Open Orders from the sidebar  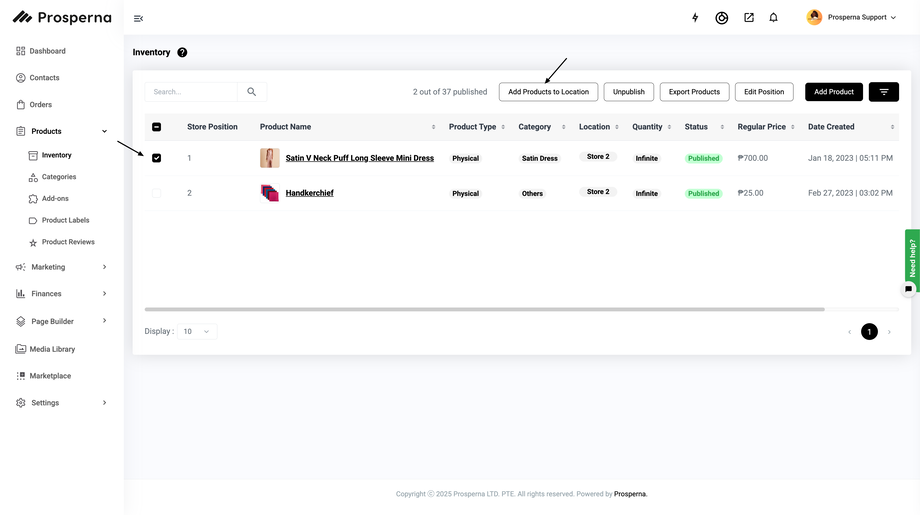click(x=40, y=104)
